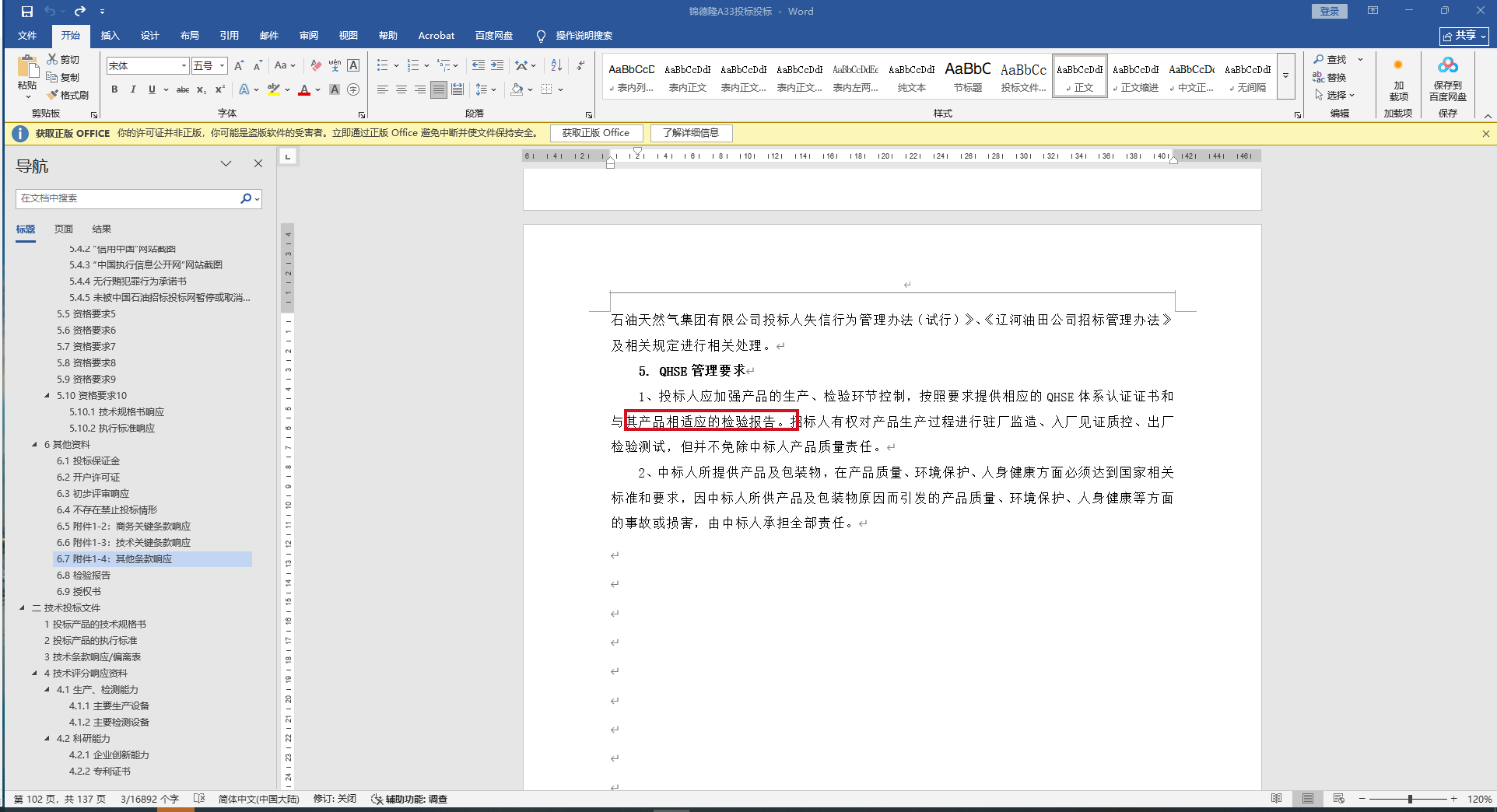
Task: Open the 审阅 ribbon tab
Action: point(308,36)
